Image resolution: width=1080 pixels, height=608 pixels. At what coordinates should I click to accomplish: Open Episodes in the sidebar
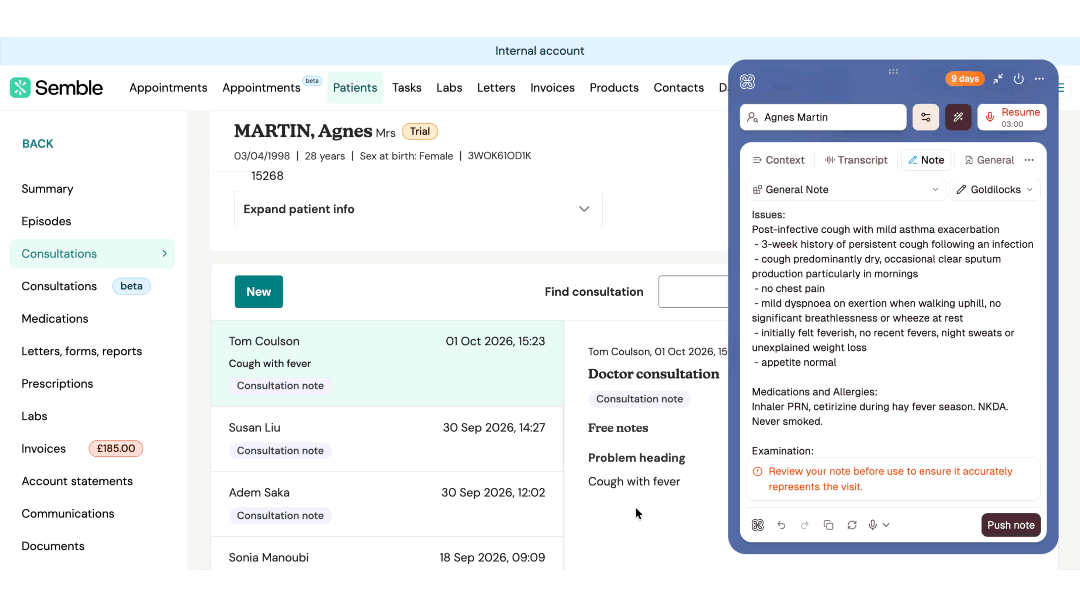pyautogui.click(x=46, y=221)
